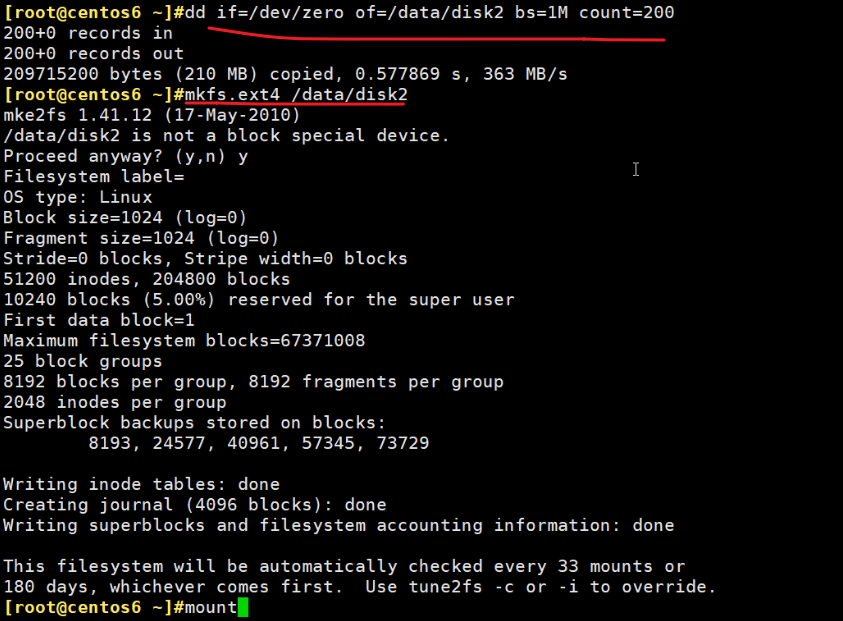Click the 'Creating journal (4096 blocks): done' line
The image size is (843, 621).
(x=195, y=505)
